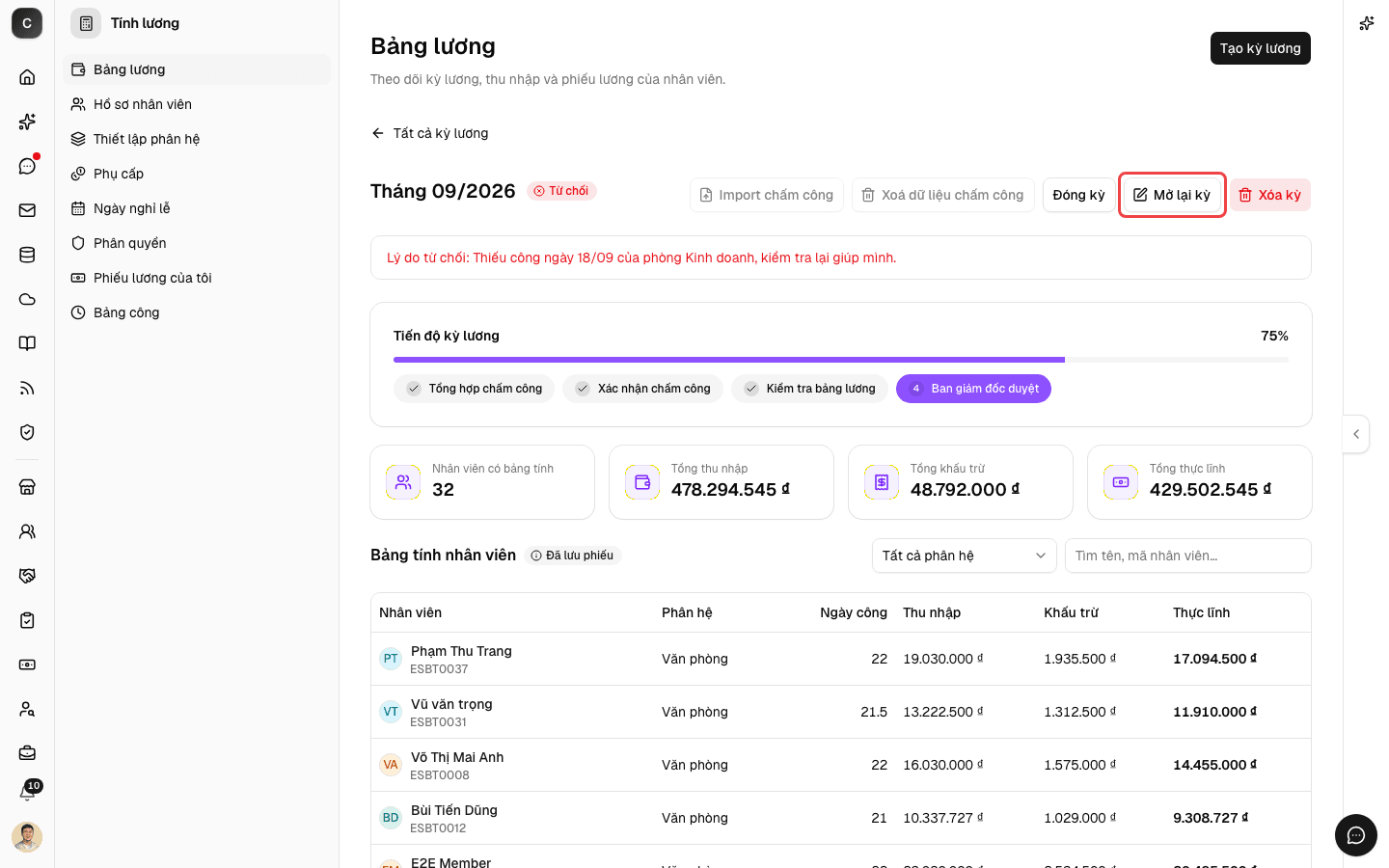
Task: Open the support chat bubble button
Action: (1356, 835)
